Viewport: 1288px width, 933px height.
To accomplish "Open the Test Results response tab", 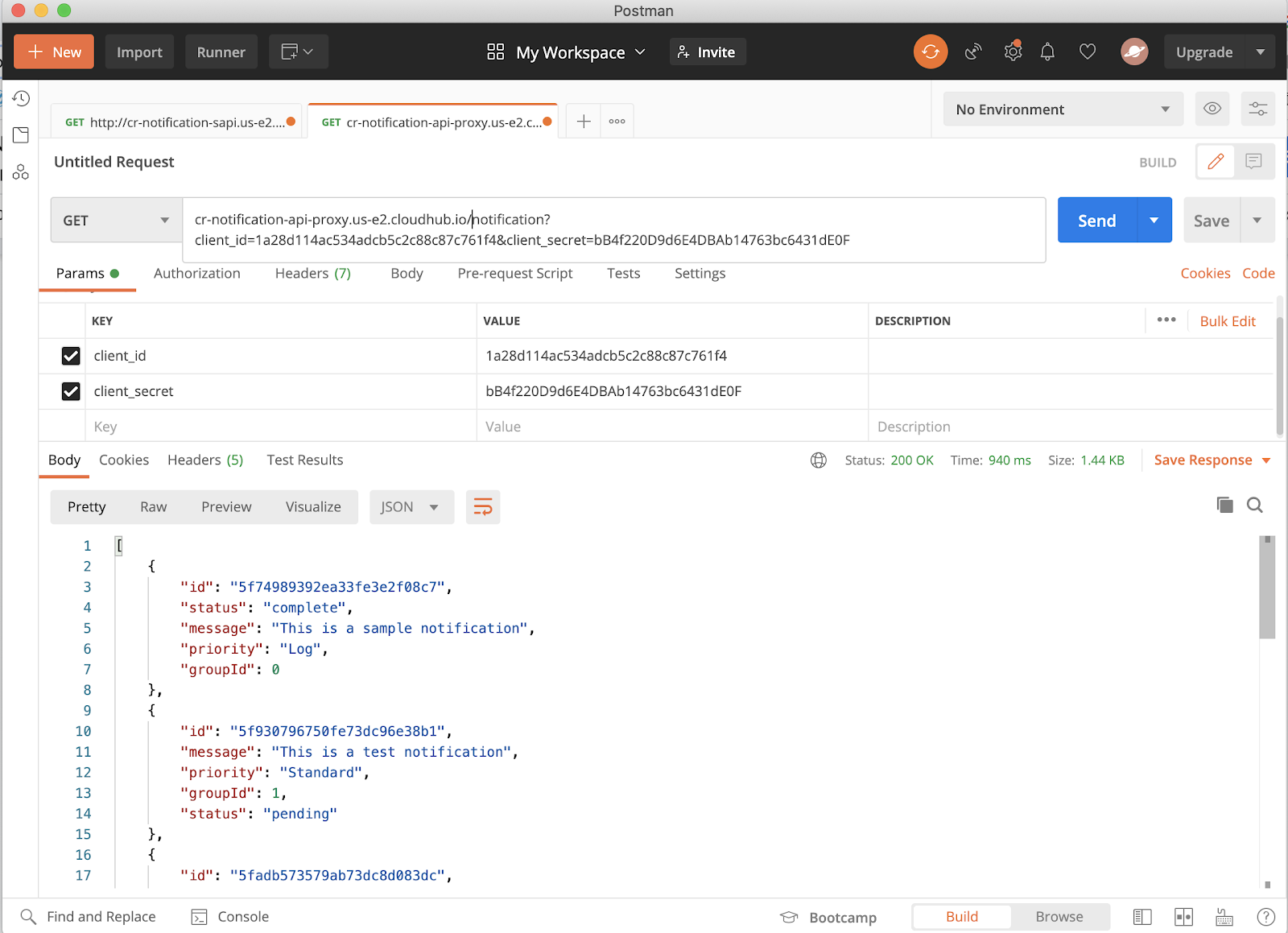I will click(304, 460).
